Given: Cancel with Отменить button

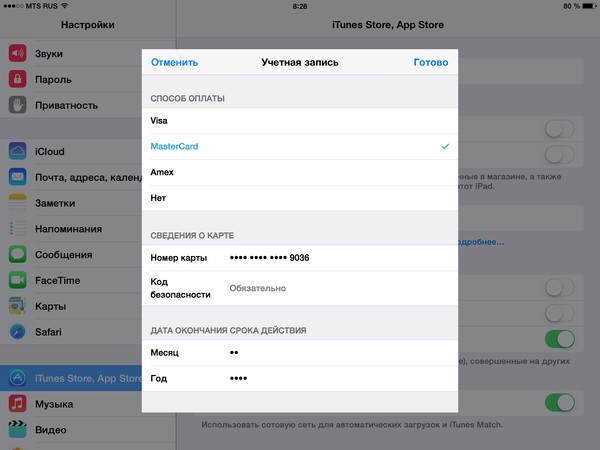Looking at the screenshot, I should click(174, 62).
